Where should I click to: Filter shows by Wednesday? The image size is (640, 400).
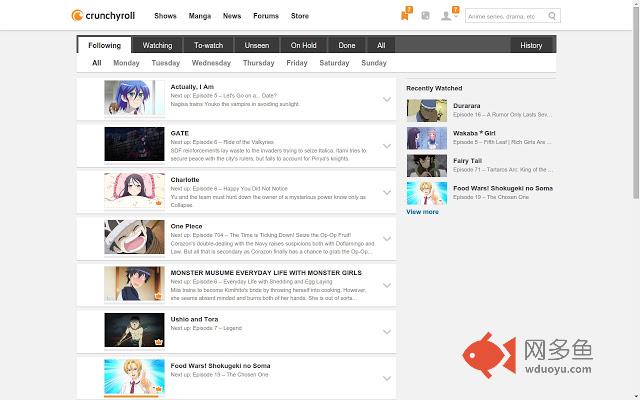(x=211, y=63)
